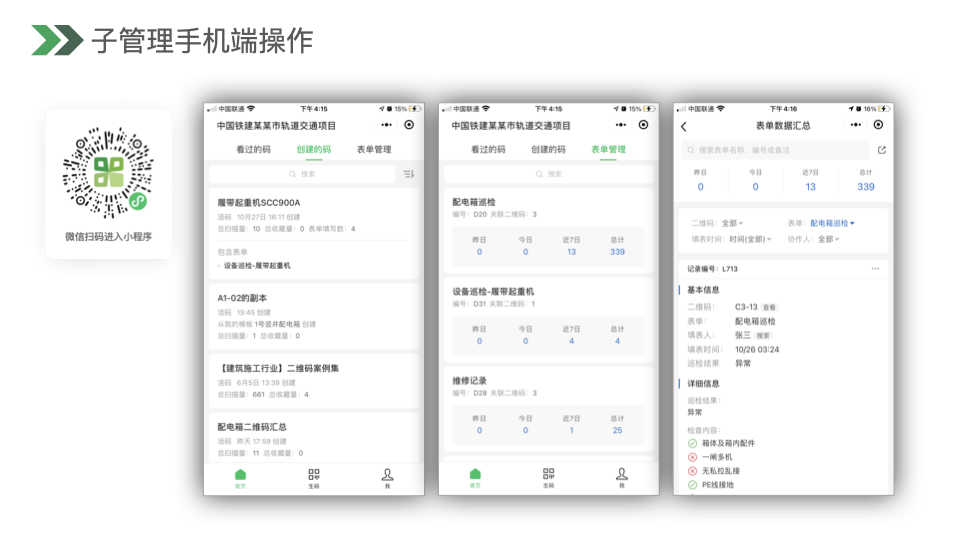
Task: Tap the green home icon in the left phone's bottom bar
Action: click(x=240, y=476)
